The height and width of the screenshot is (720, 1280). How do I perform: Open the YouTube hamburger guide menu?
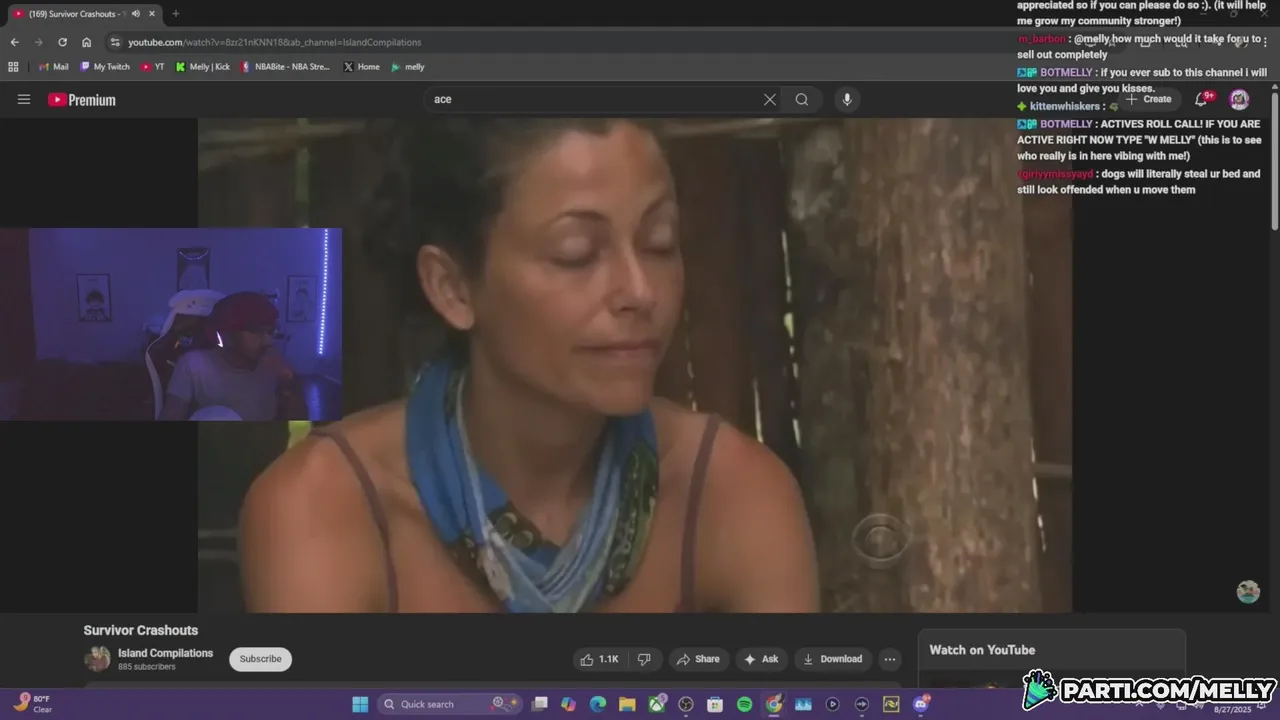click(x=24, y=99)
